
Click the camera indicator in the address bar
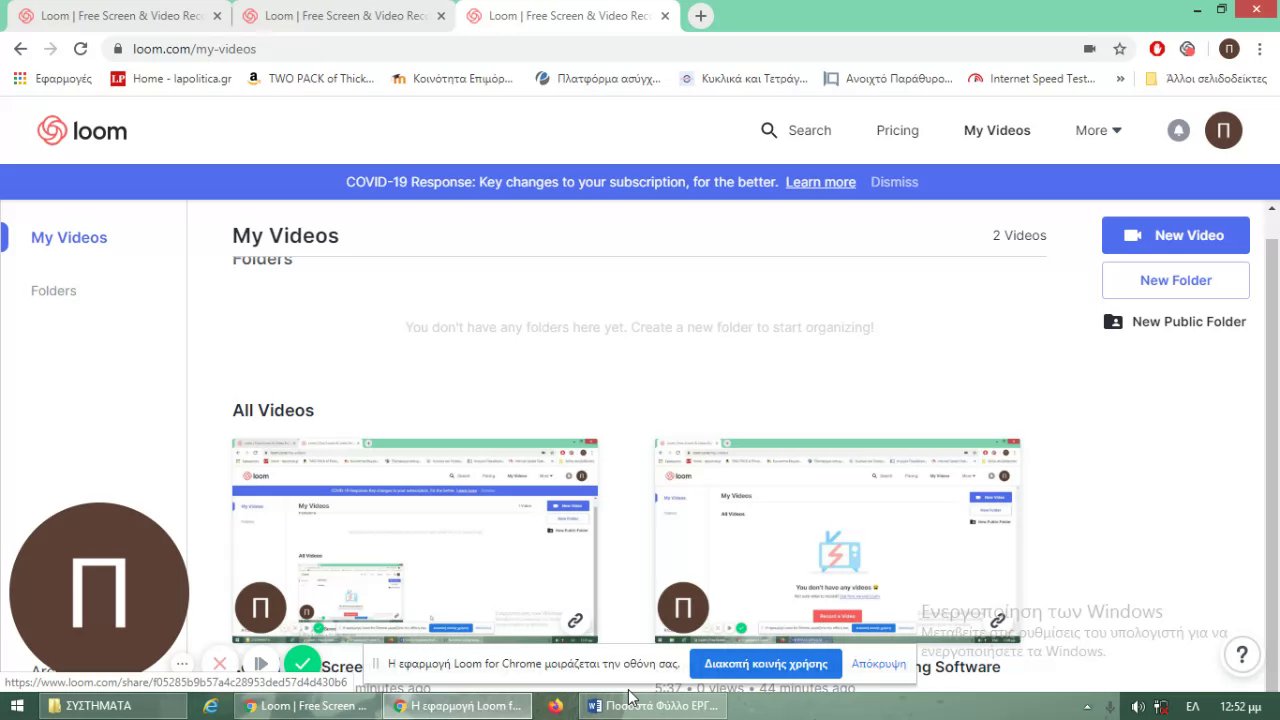[1089, 48]
